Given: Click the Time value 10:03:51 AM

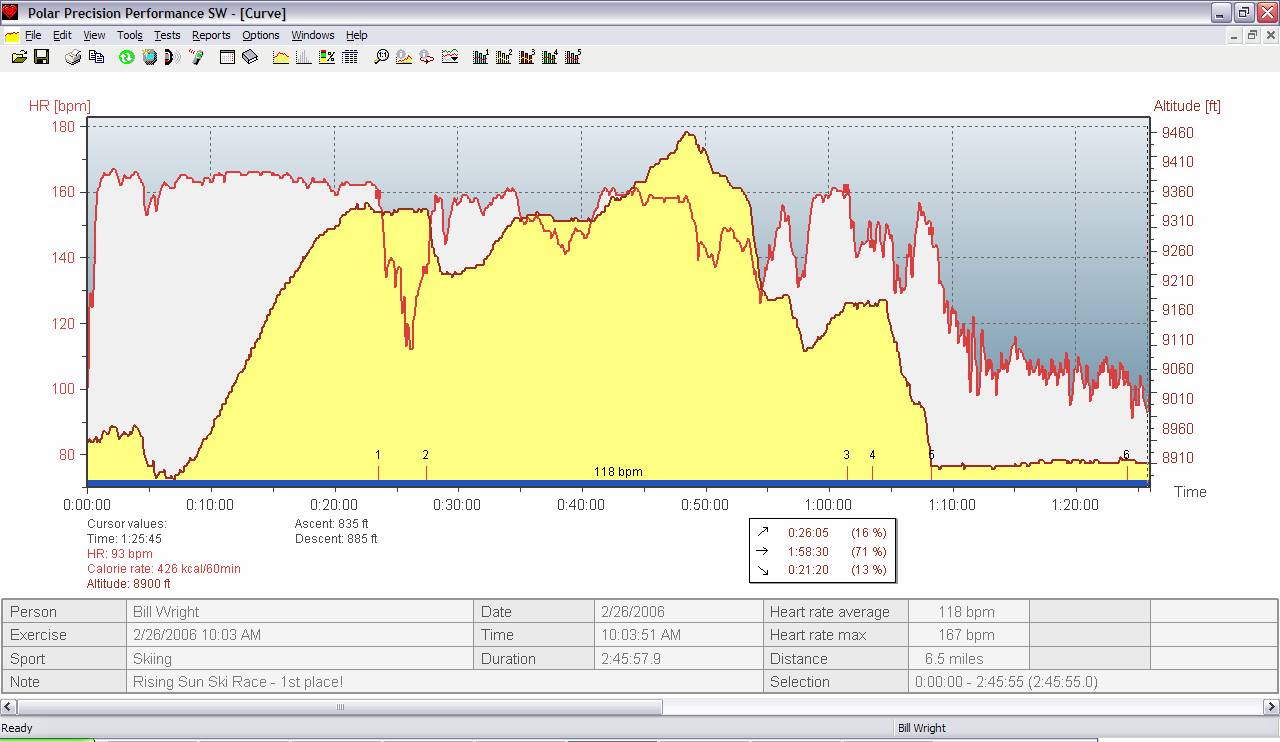Looking at the screenshot, I should coord(641,635).
